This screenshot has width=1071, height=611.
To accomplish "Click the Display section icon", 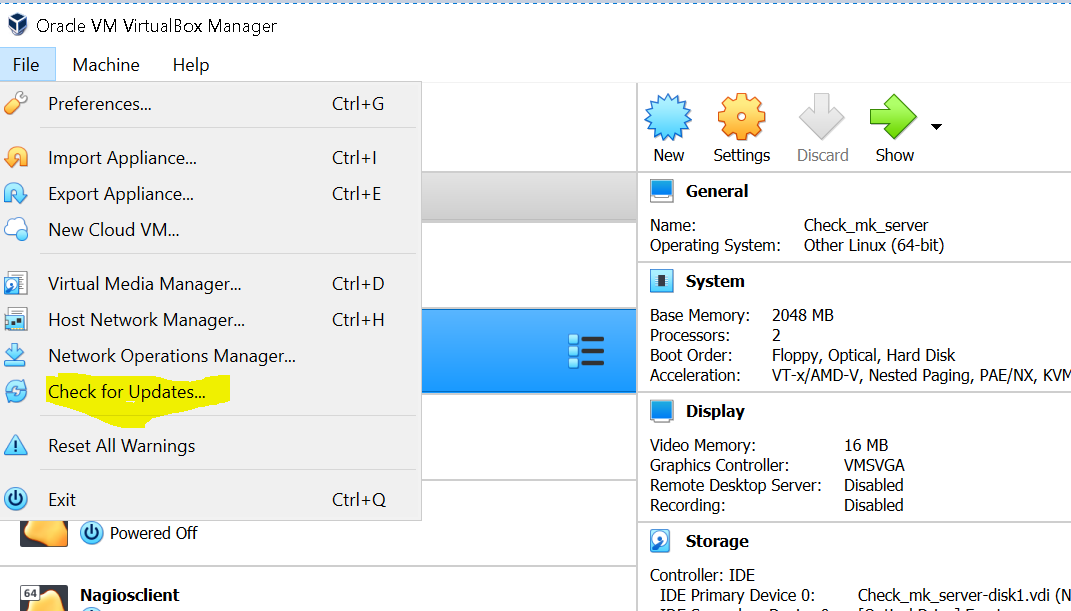I will (x=662, y=410).
